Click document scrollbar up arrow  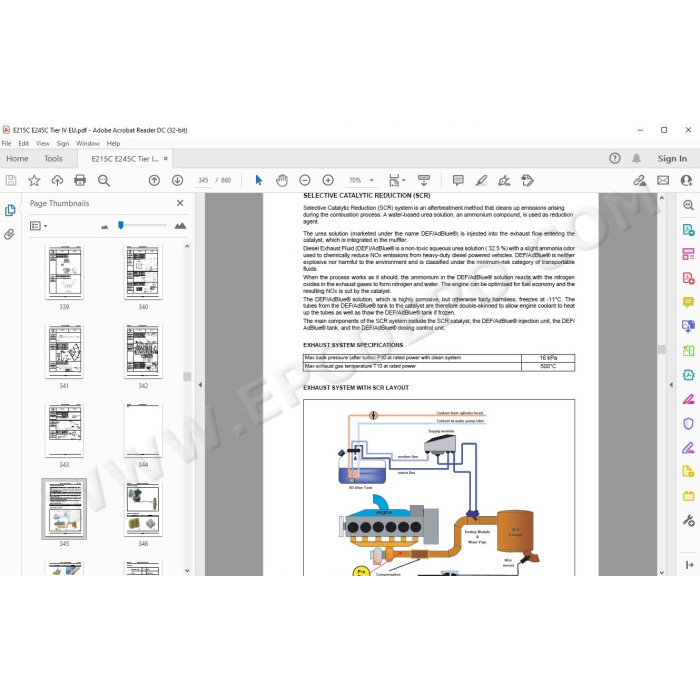pos(662,198)
